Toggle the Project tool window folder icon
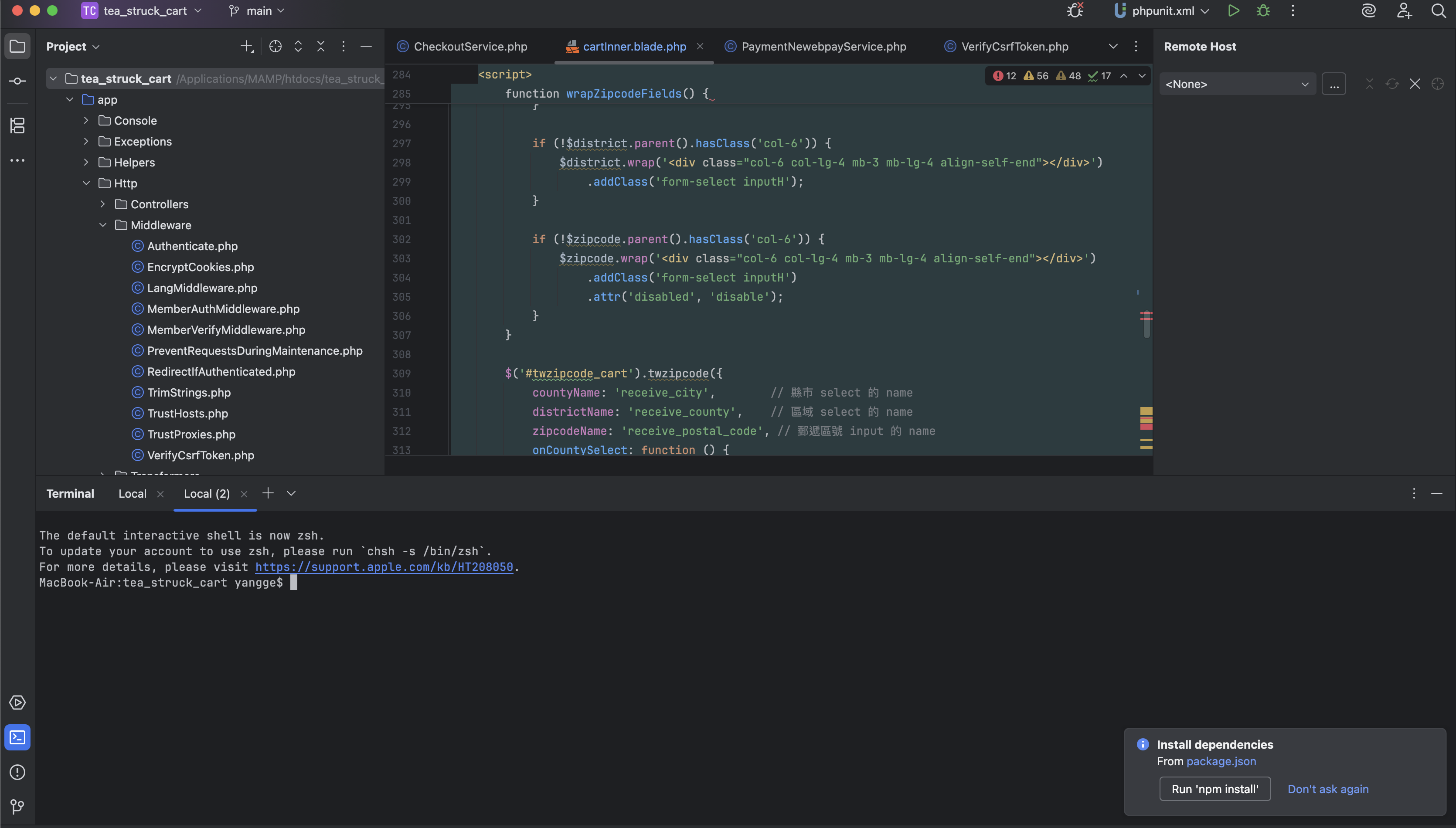Image resolution: width=1456 pixels, height=828 pixels. [17, 47]
